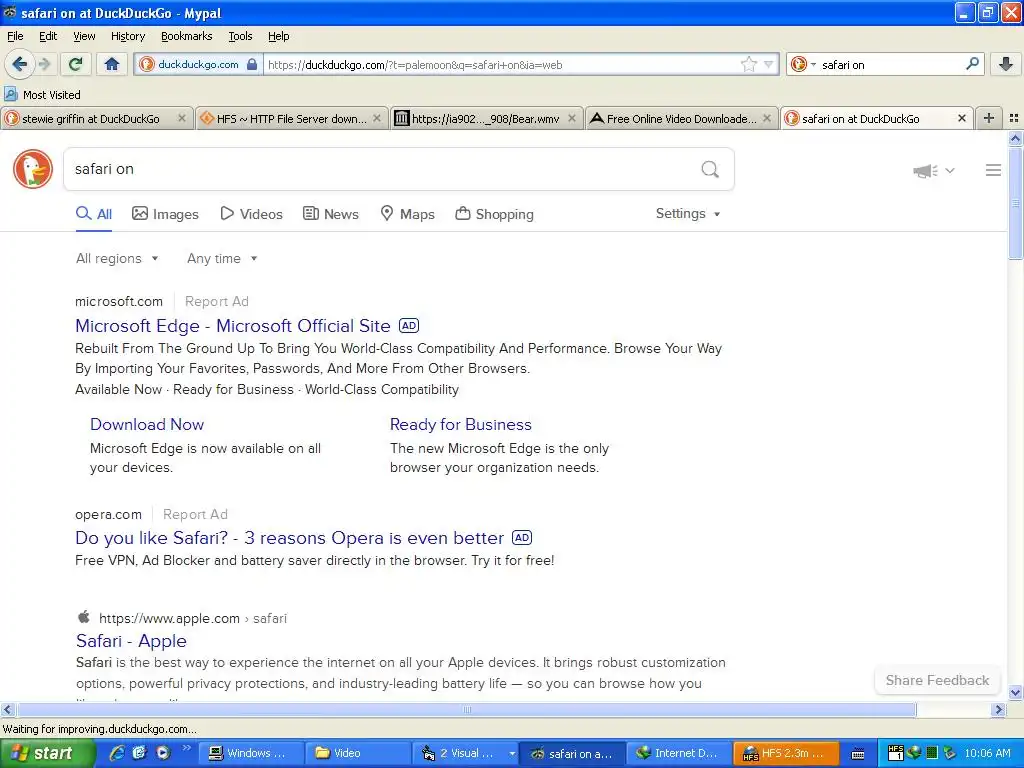Open the megaphone spread-the-word dropdown
This screenshot has width=1024, height=768.
(x=934, y=170)
